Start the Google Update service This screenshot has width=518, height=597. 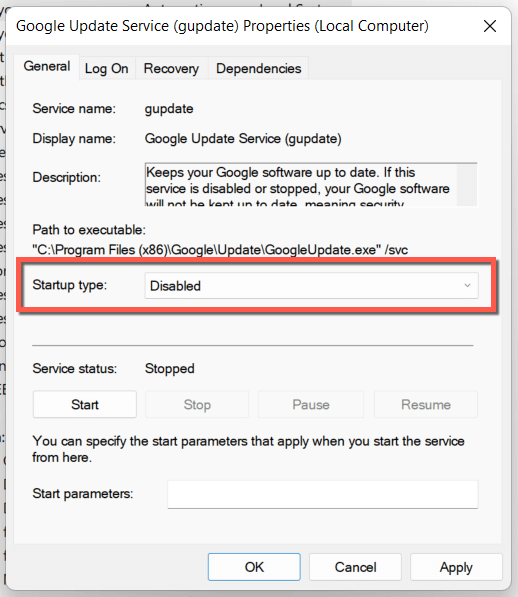click(84, 404)
